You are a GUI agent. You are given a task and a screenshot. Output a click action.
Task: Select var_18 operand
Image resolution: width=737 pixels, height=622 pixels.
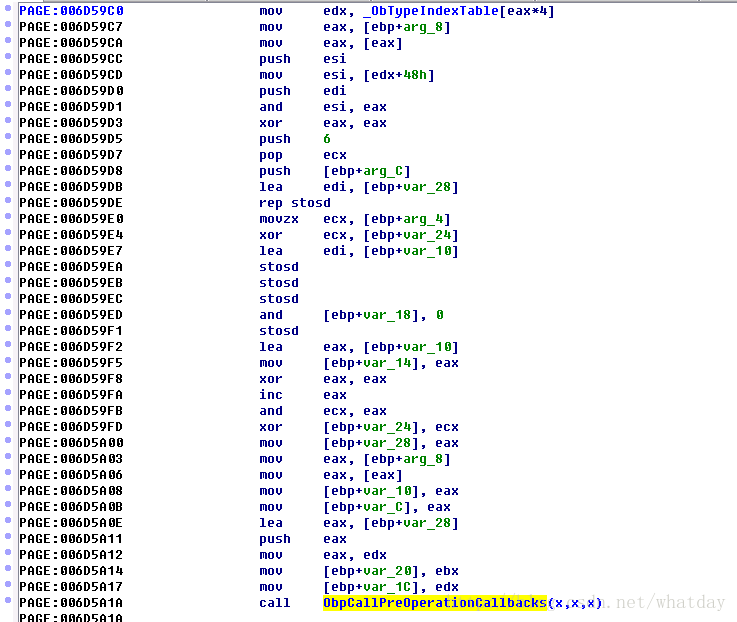coord(387,315)
